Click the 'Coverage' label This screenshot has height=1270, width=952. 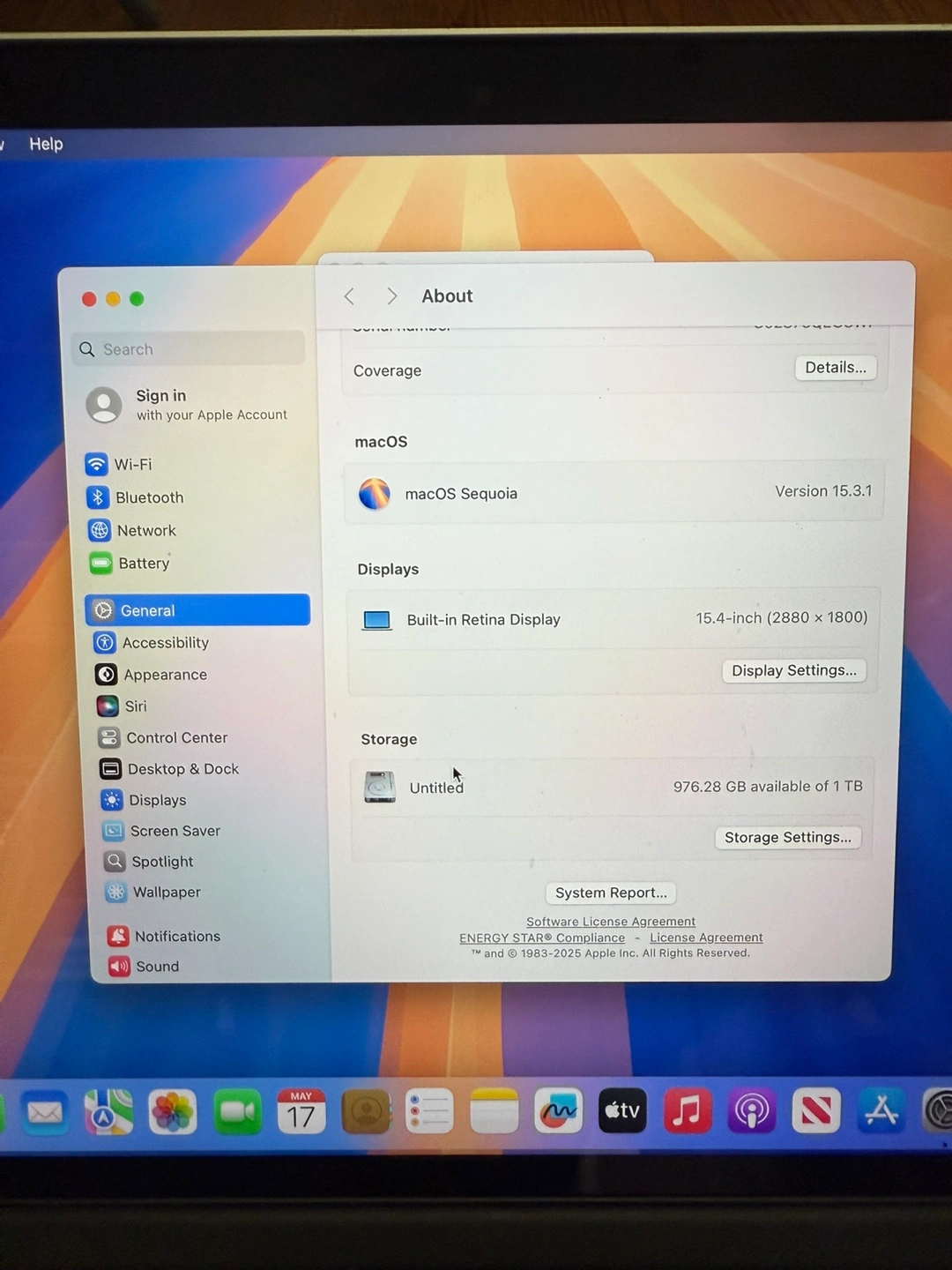click(387, 370)
